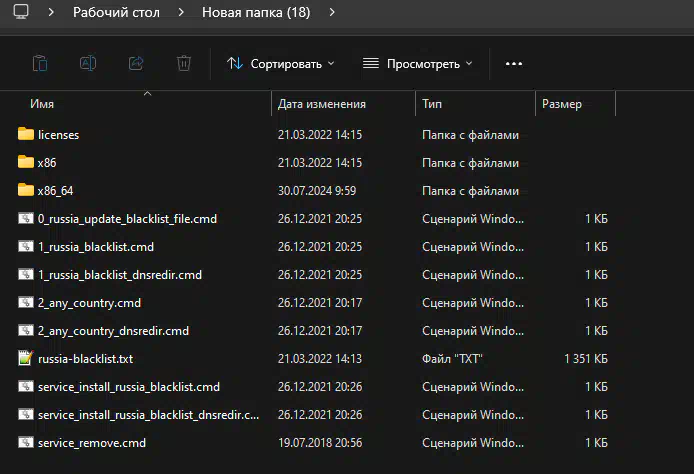Select the x86_64 folder icon
Viewport: 694px width, 474px height.
pyautogui.click(x=26, y=190)
